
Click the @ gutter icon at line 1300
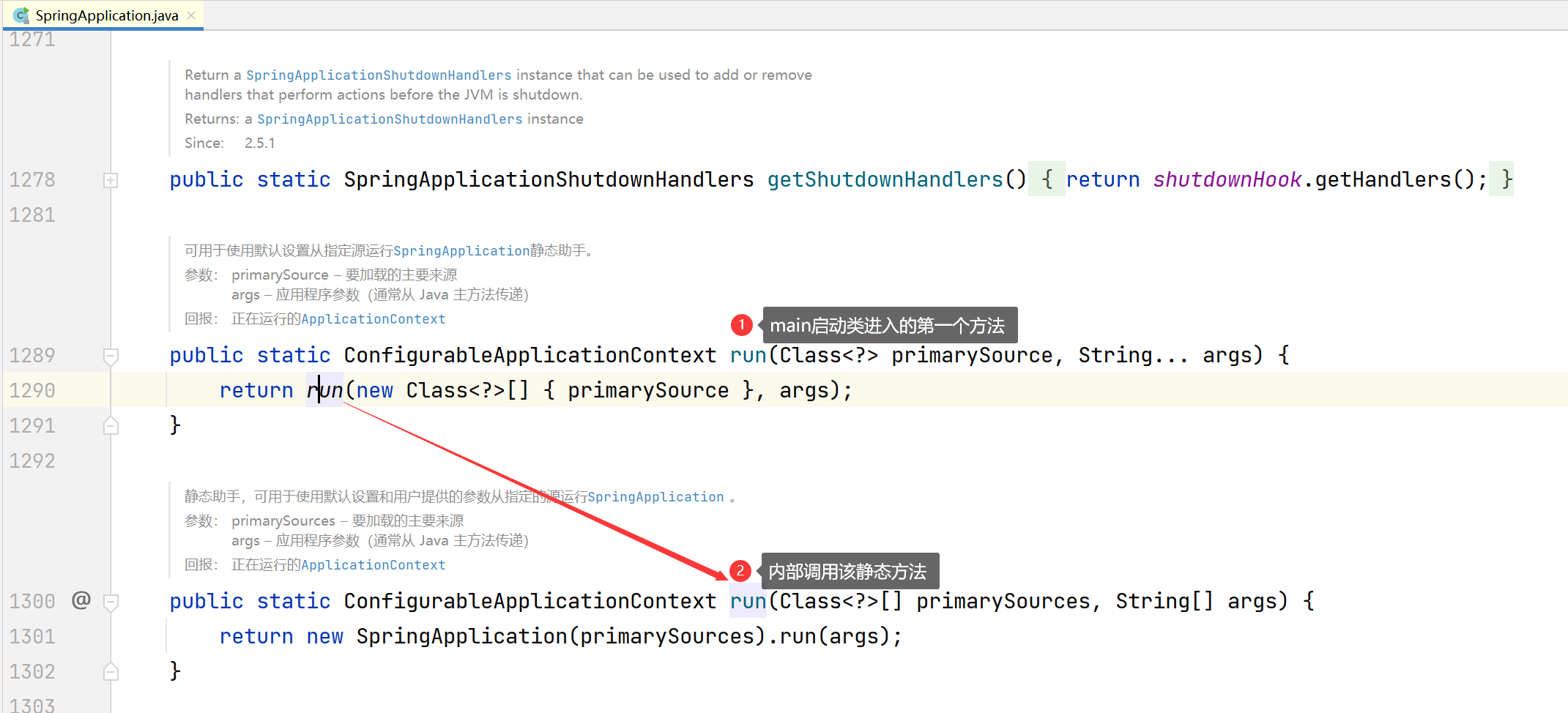81,600
